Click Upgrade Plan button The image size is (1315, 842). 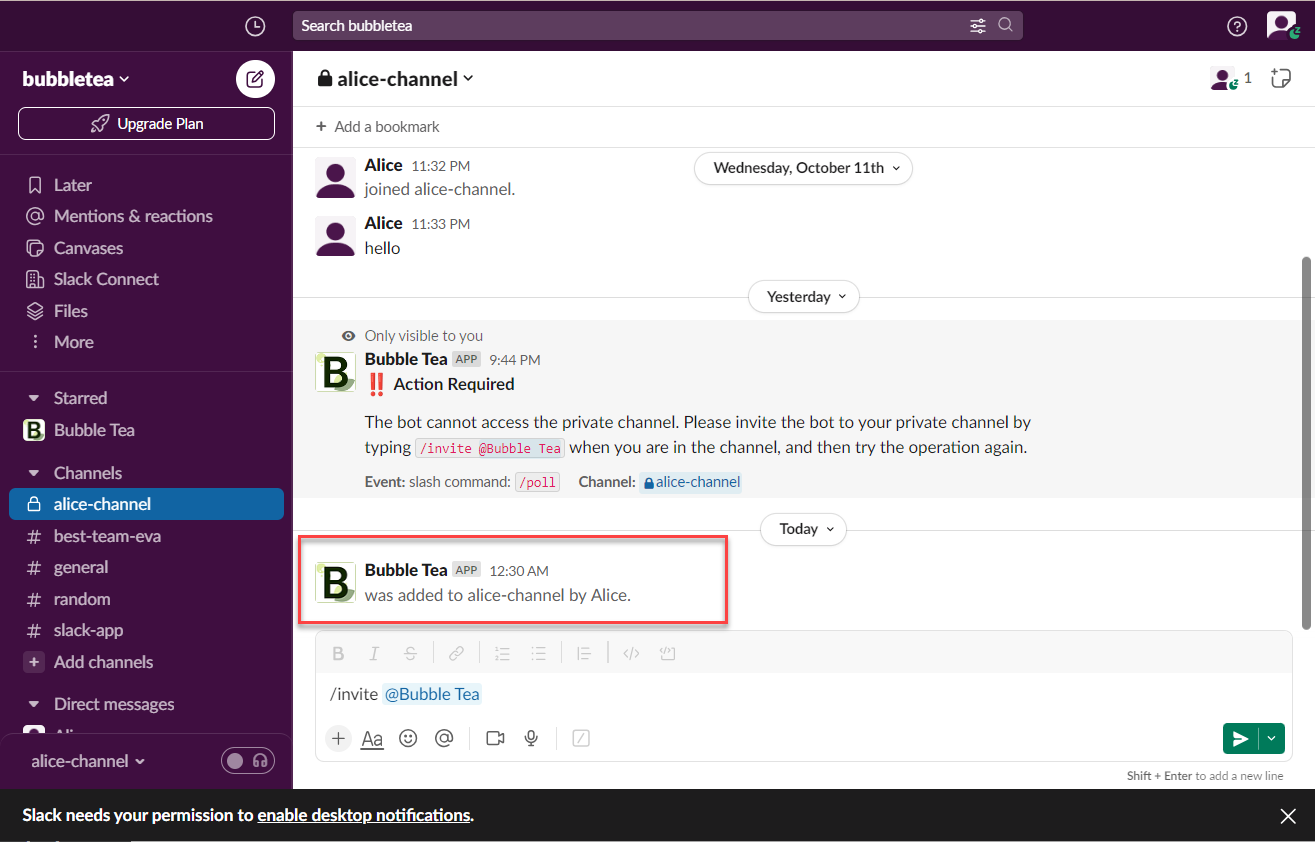pos(146,124)
